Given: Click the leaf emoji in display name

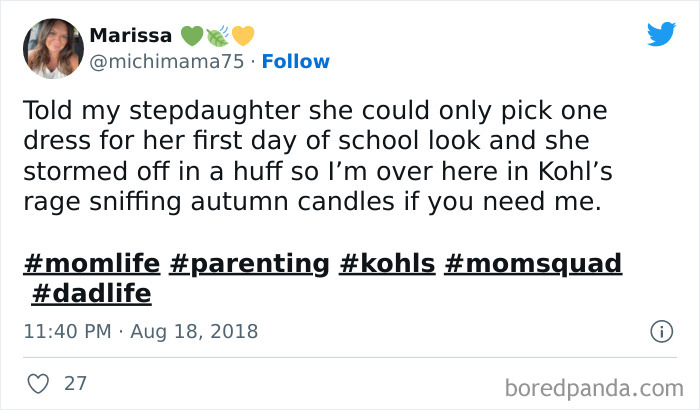Looking at the screenshot, I should click(218, 36).
